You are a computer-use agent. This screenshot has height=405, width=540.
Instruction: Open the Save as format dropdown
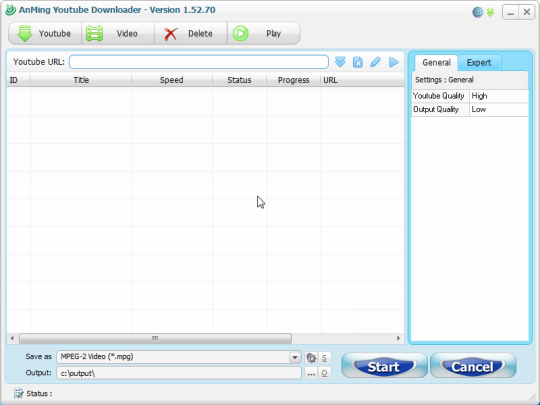tap(295, 357)
